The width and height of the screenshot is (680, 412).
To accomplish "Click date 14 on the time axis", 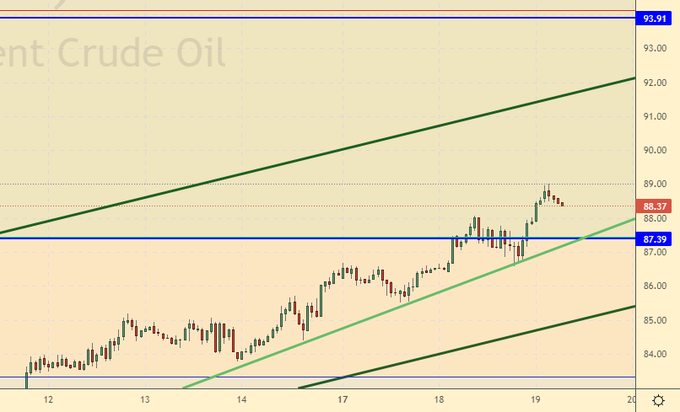I will point(242,400).
